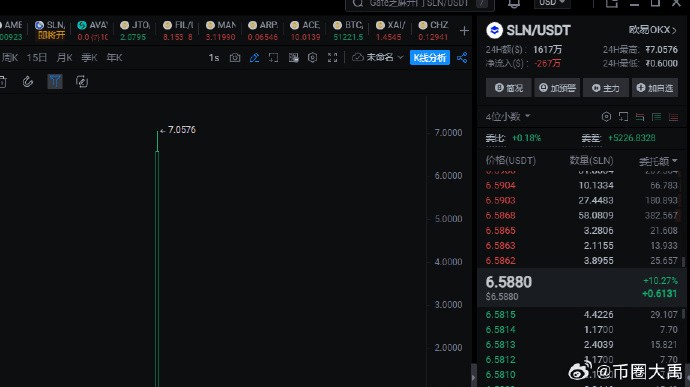Show sell orders only red list icon

point(673,117)
